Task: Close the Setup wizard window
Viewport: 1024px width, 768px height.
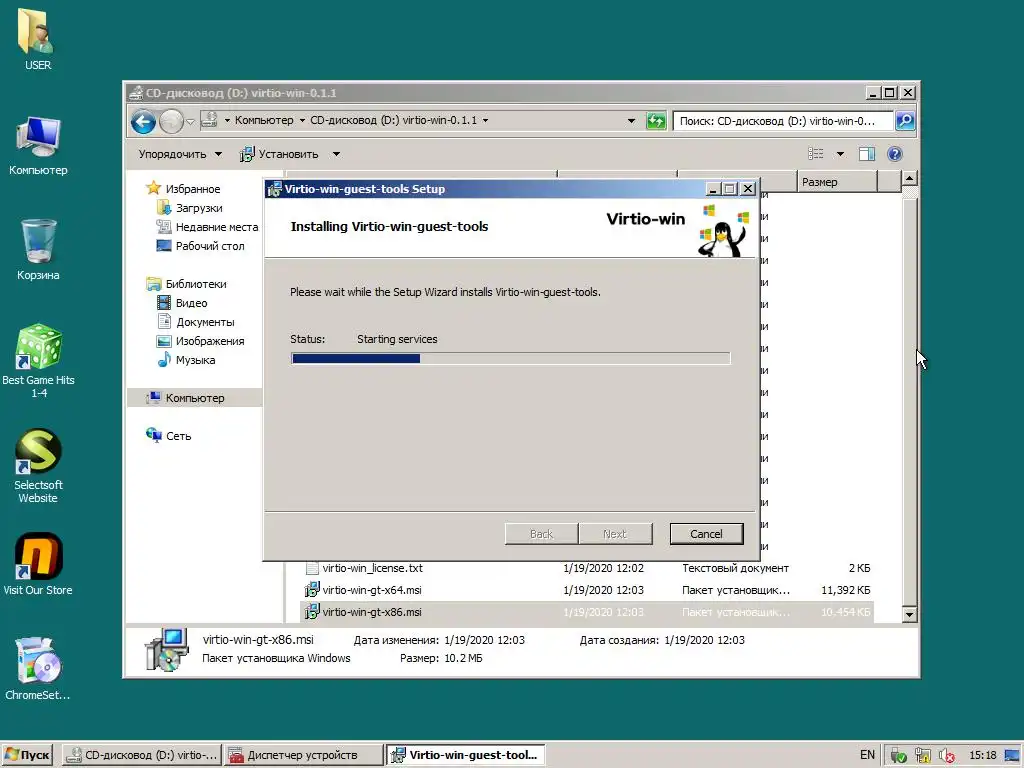Action: point(748,189)
